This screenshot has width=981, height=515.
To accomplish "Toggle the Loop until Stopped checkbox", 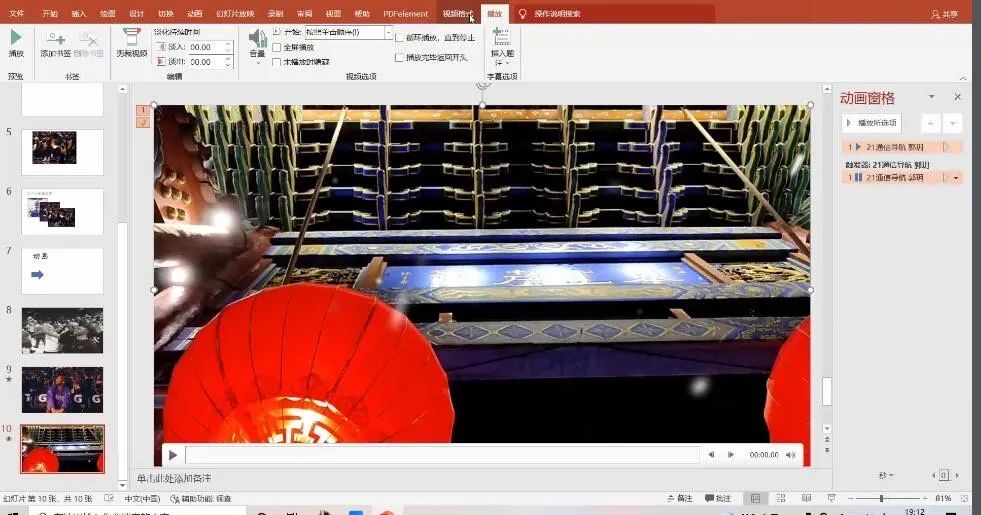I will point(400,38).
